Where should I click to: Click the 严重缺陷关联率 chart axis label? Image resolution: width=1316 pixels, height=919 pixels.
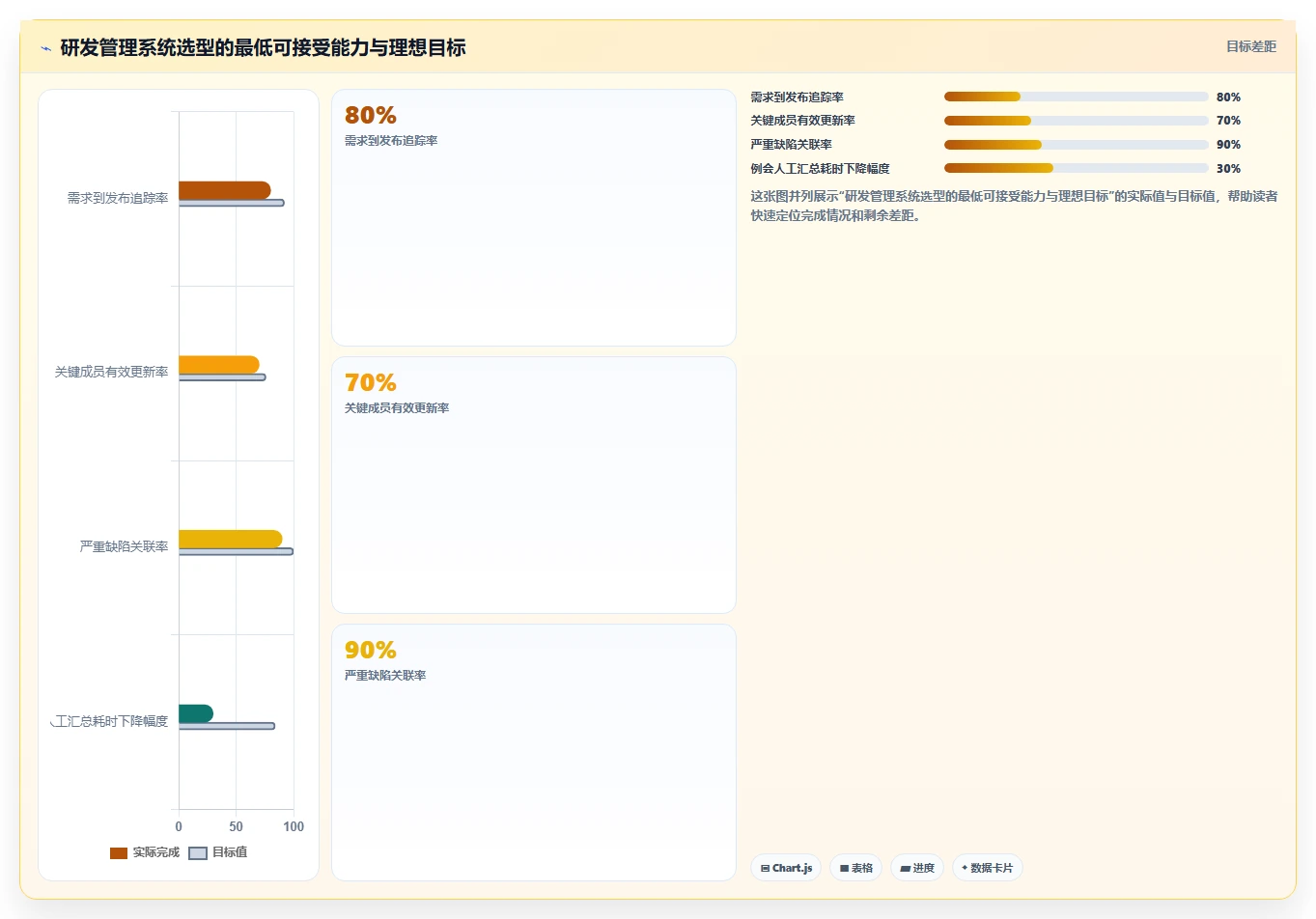pyautogui.click(x=124, y=546)
